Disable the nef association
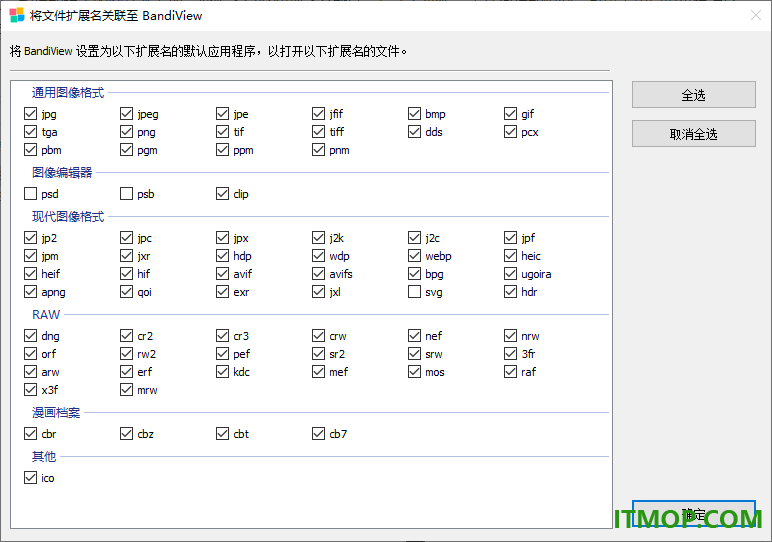The image size is (772, 542). [415, 336]
